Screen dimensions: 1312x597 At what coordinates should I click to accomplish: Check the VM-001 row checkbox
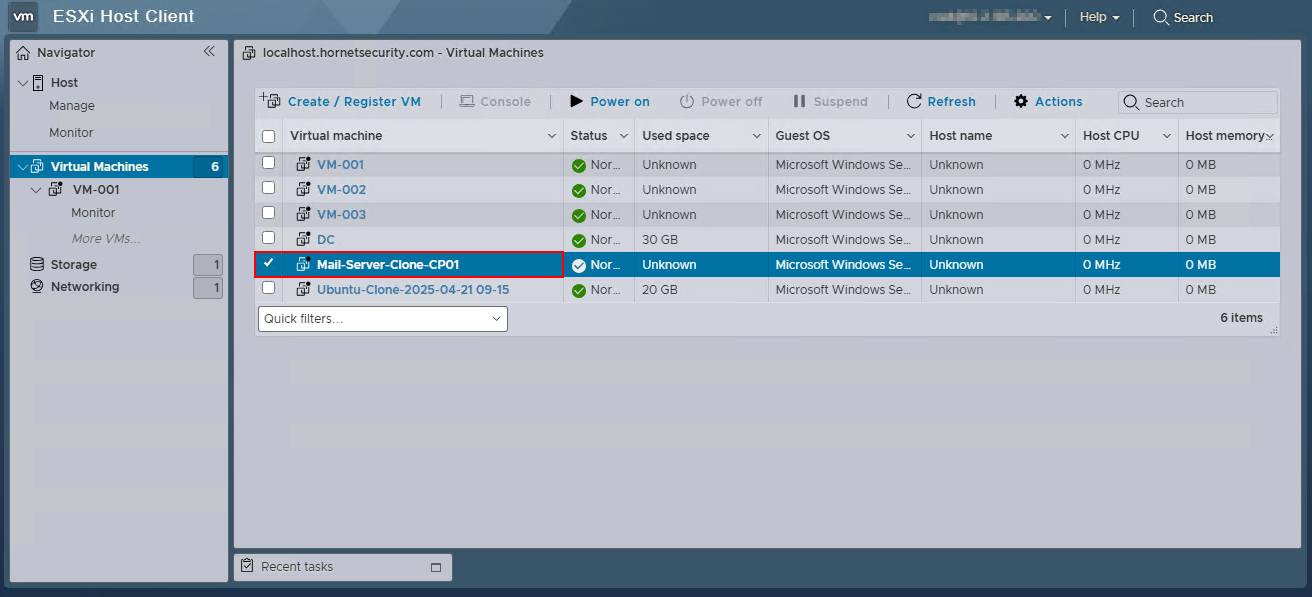(x=268, y=162)
